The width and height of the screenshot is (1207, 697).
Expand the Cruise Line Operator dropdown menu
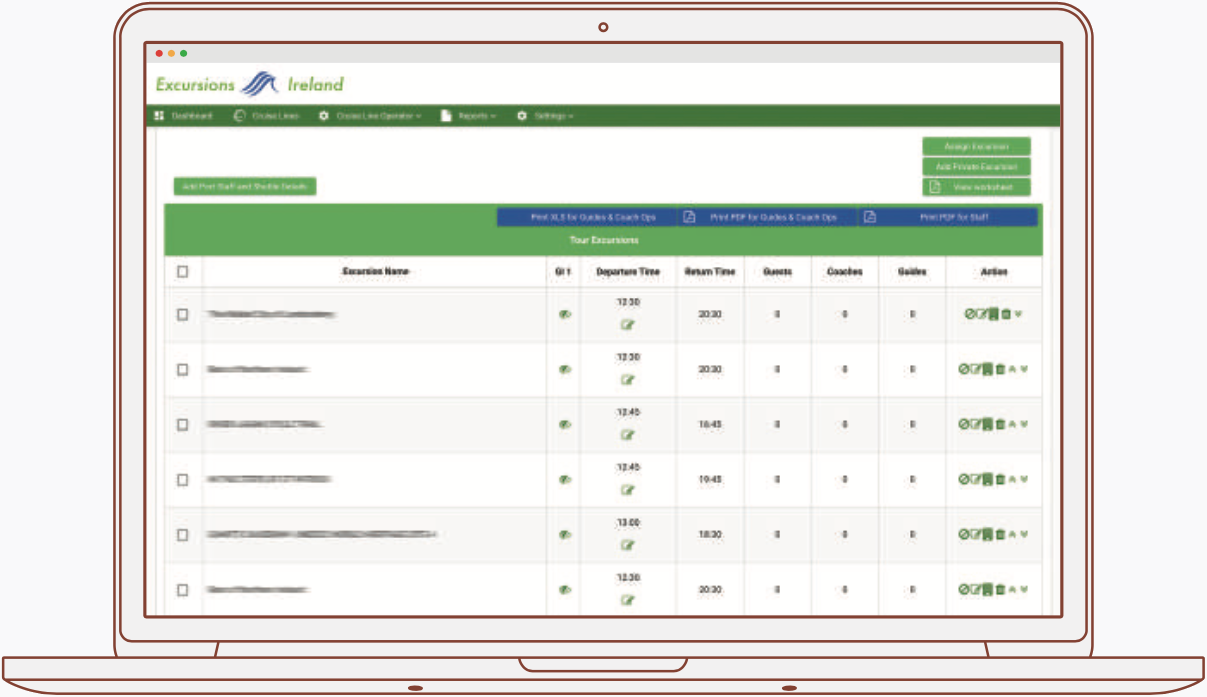click(x=370, y=116)
